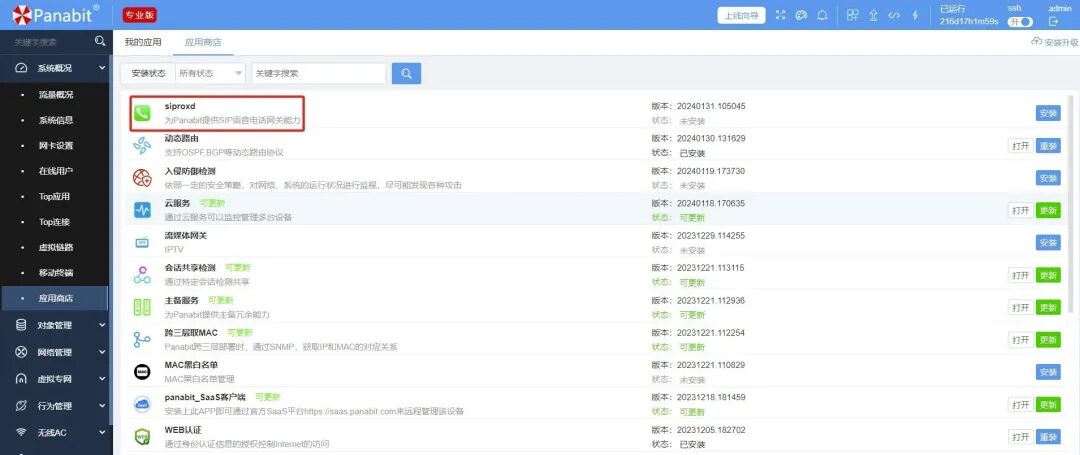Open 网卡设置 in the sidebar
The image size is (1080, 455).
(x=56, y=145)
